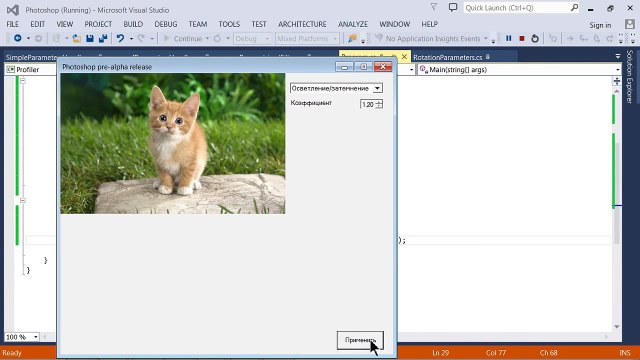This screenshot has height=360, width=640.
Task: Click the Quick Launch magnifier icon
Action: click(574, 7)
